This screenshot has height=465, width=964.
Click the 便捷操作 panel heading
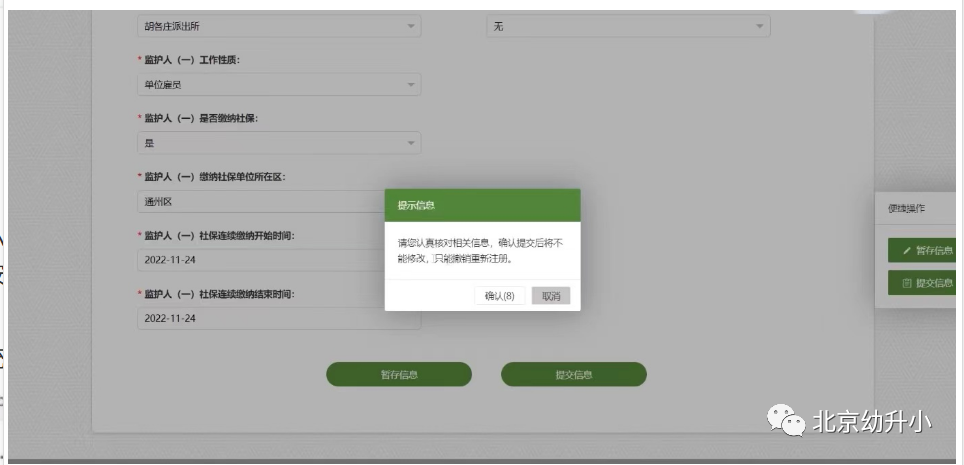(x=906, y=209)
